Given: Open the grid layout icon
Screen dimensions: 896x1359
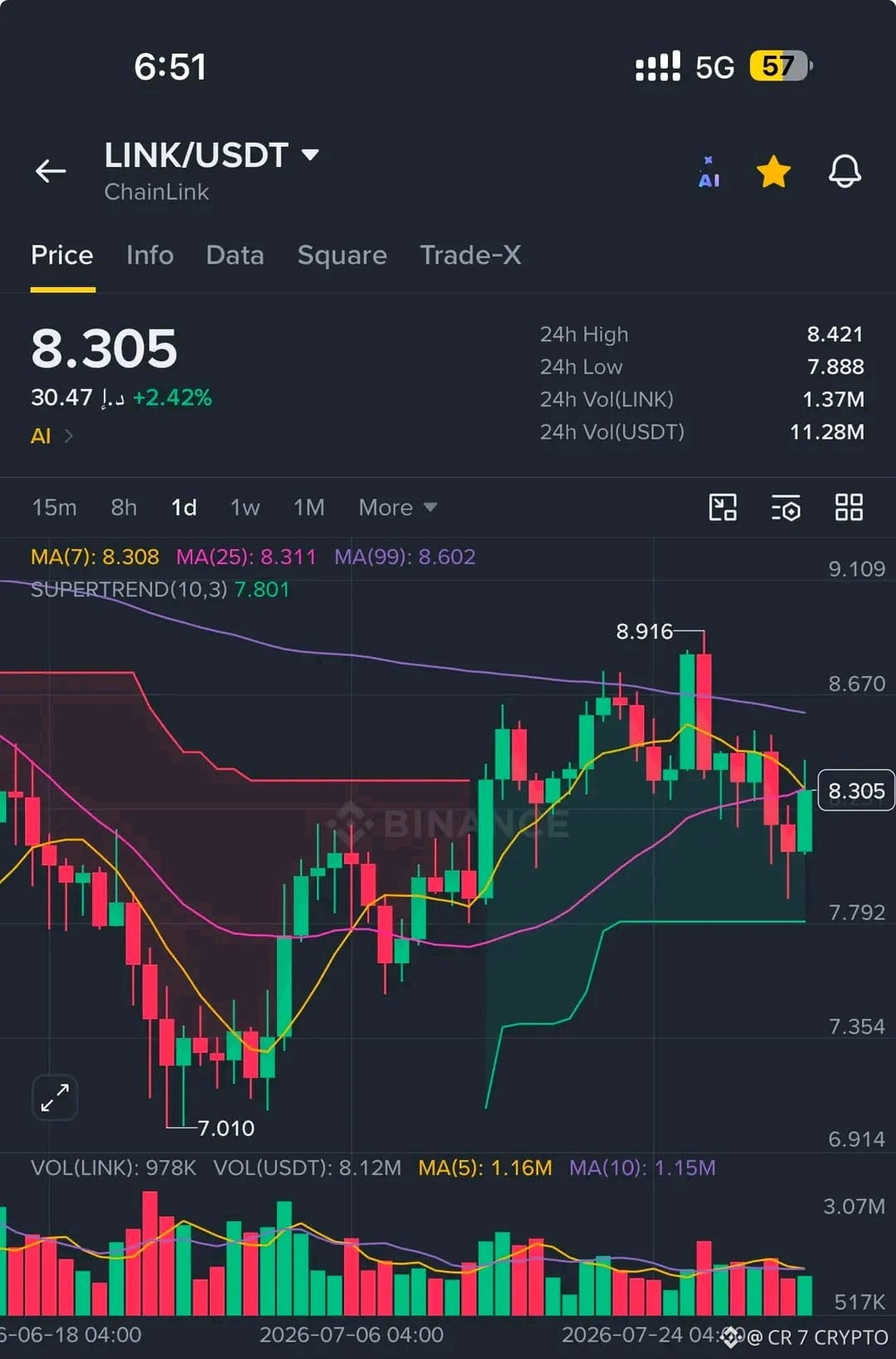Looking at the screenshot, I should point(849,507).
